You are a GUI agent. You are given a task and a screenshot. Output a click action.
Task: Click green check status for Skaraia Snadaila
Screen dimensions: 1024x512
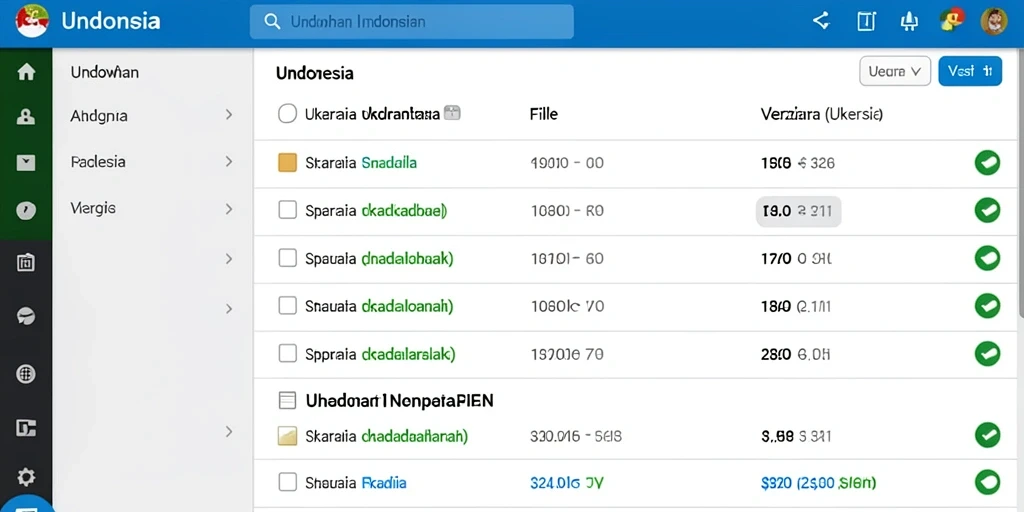coord(987,163)
